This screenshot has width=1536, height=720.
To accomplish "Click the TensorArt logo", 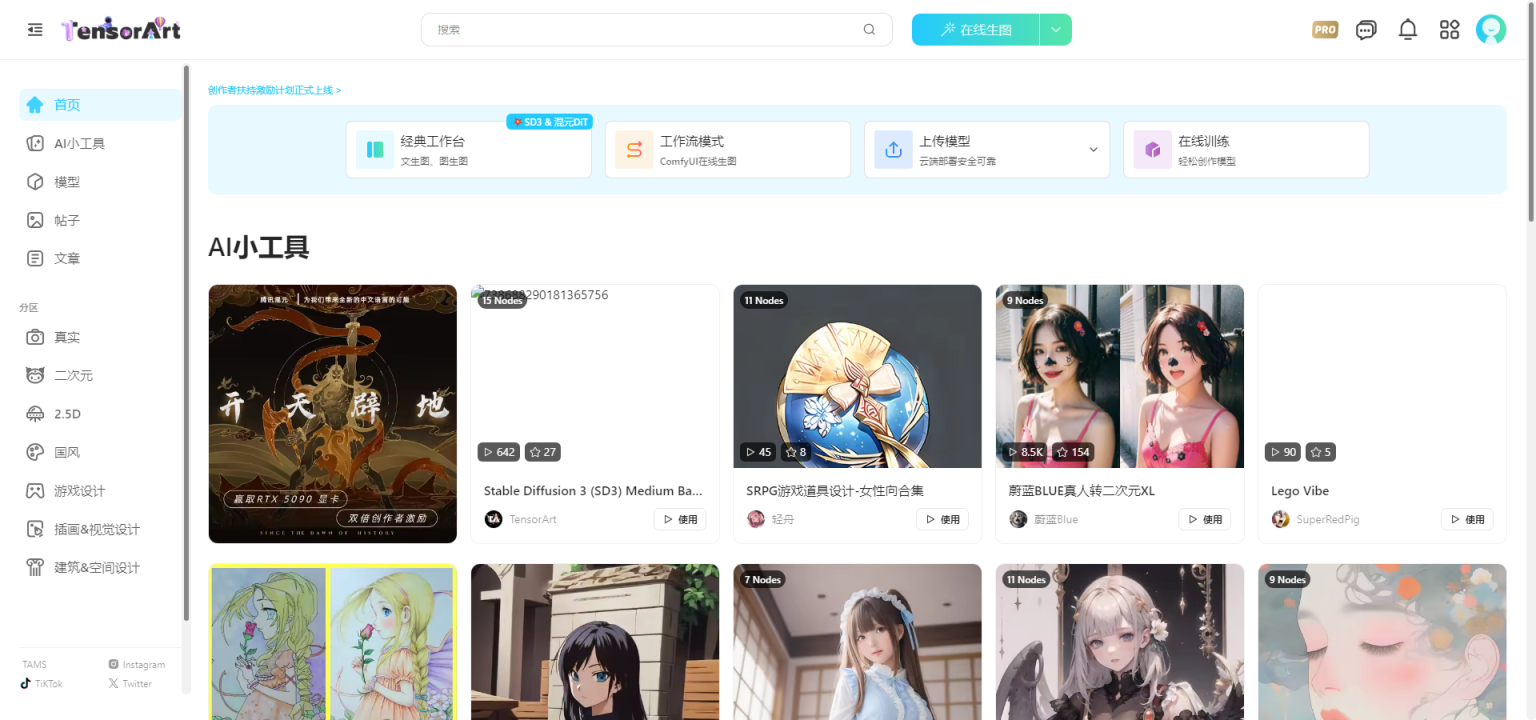I will coord(119,29).
